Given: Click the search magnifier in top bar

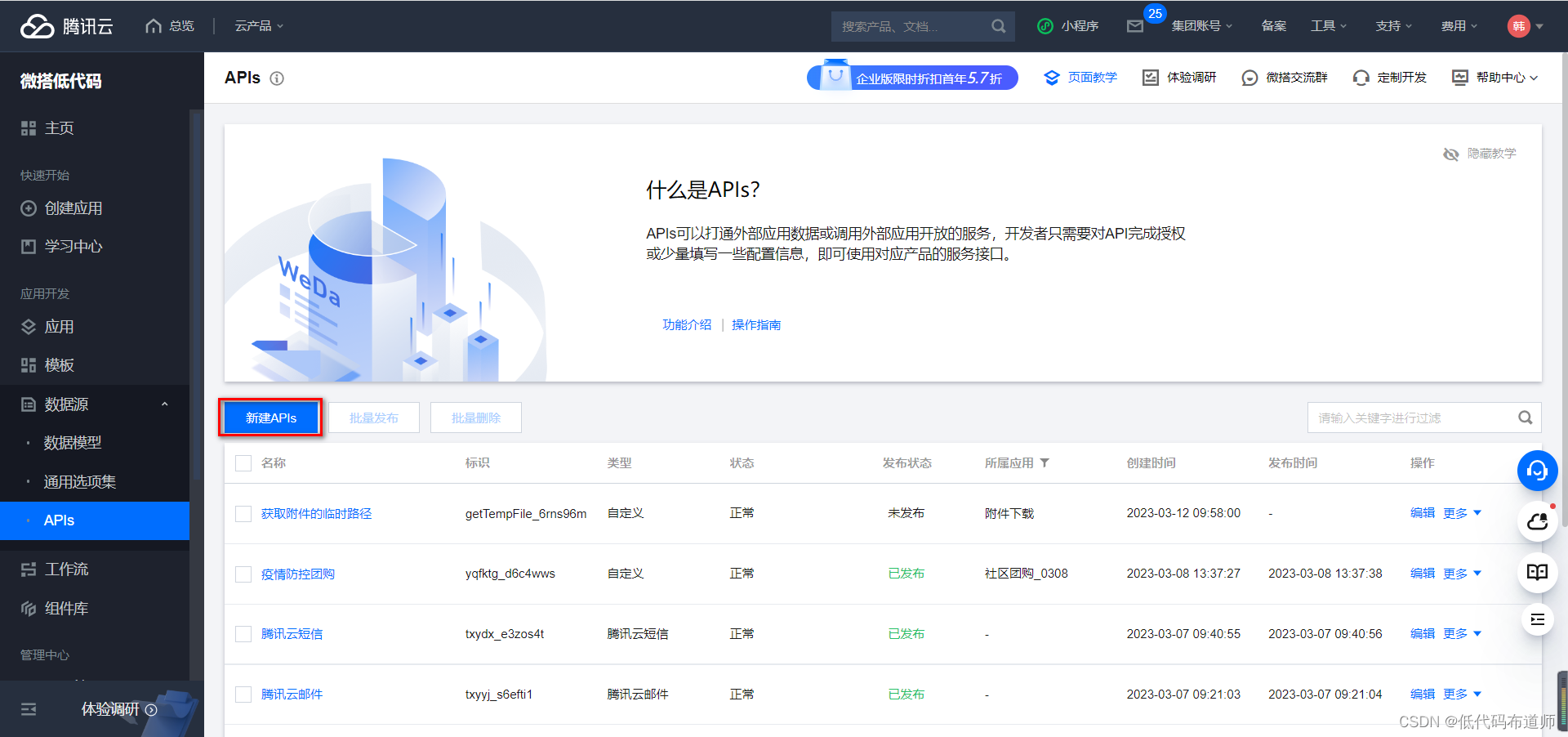Looking at the screenshot, I should 998,26.
